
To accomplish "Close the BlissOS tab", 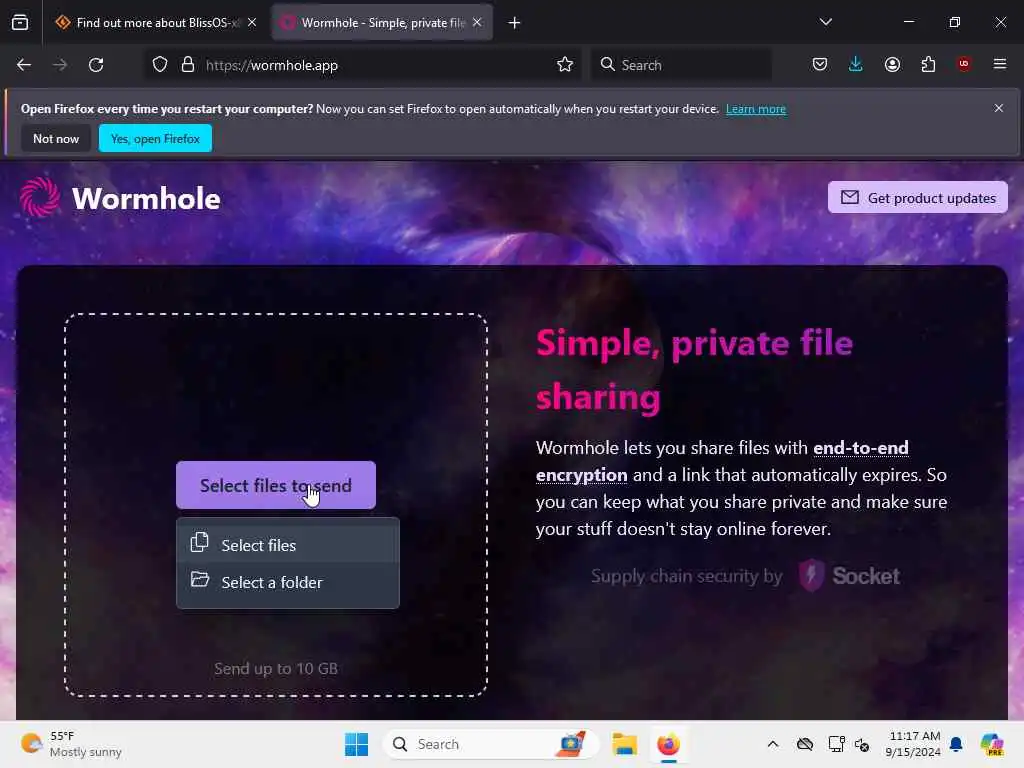I will click(x=252, y=23).
